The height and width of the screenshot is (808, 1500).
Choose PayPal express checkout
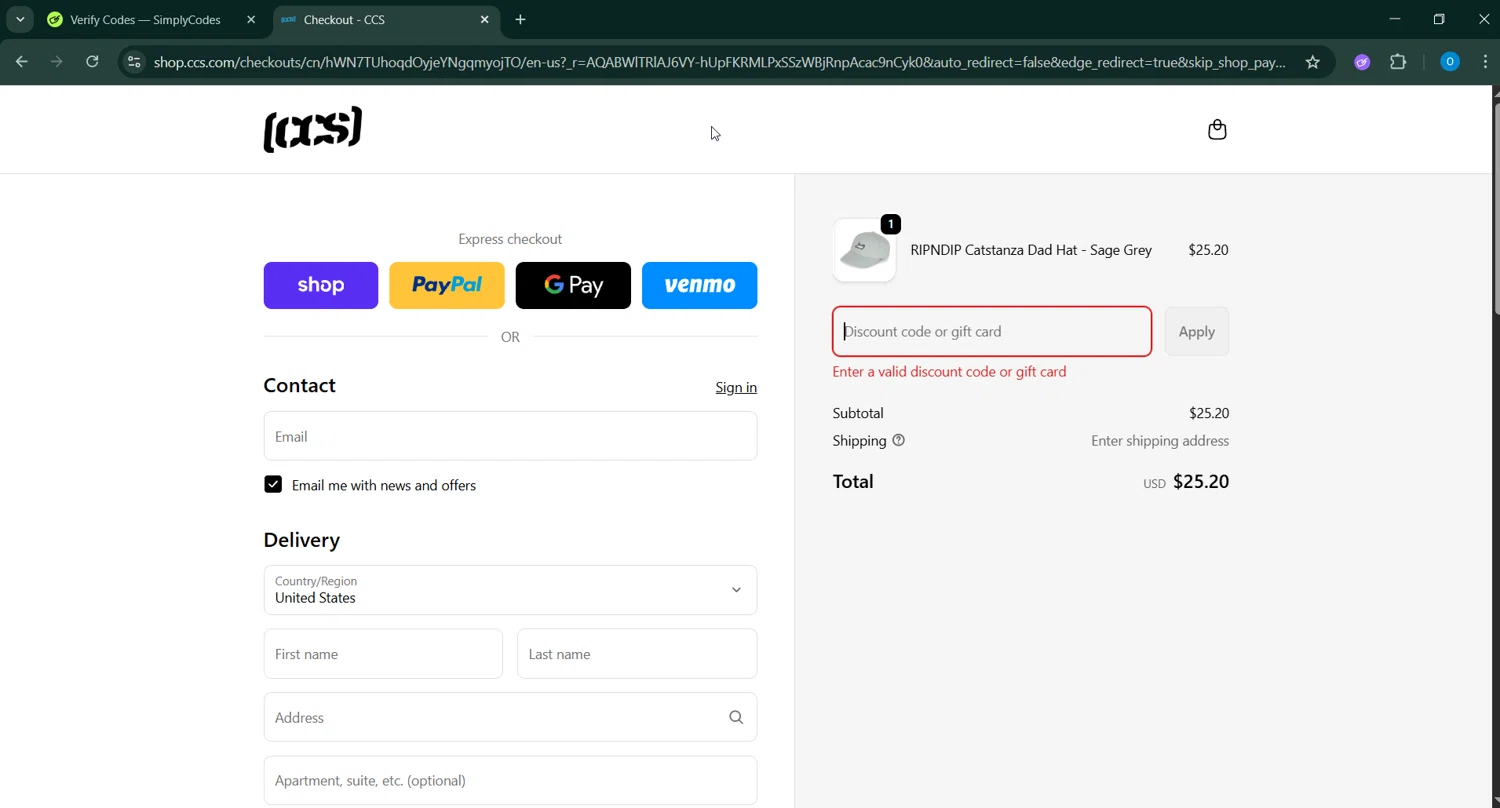coord(447,285)
